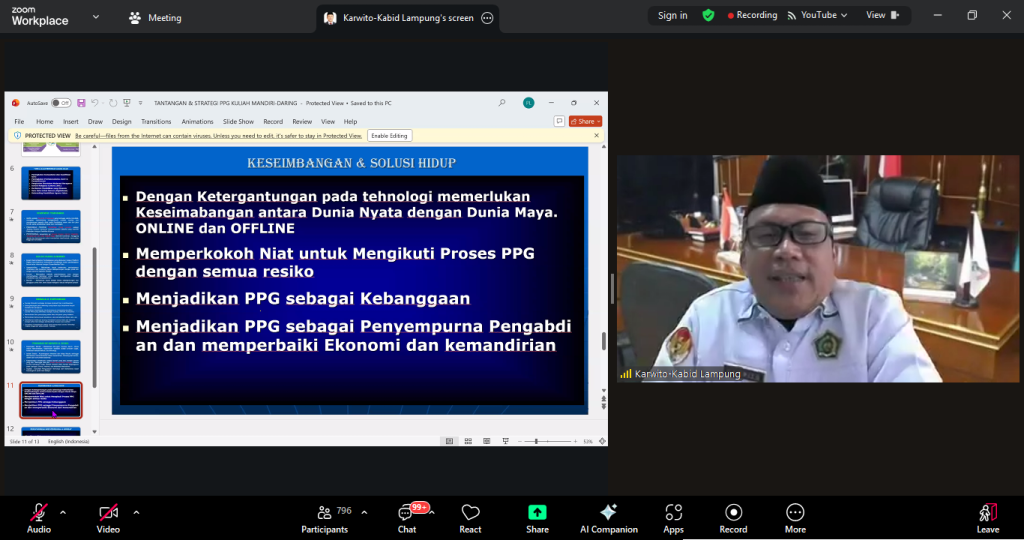Screen dimensions: 1024x540
Task: Open the More options menu
Action: pos(795,517)
